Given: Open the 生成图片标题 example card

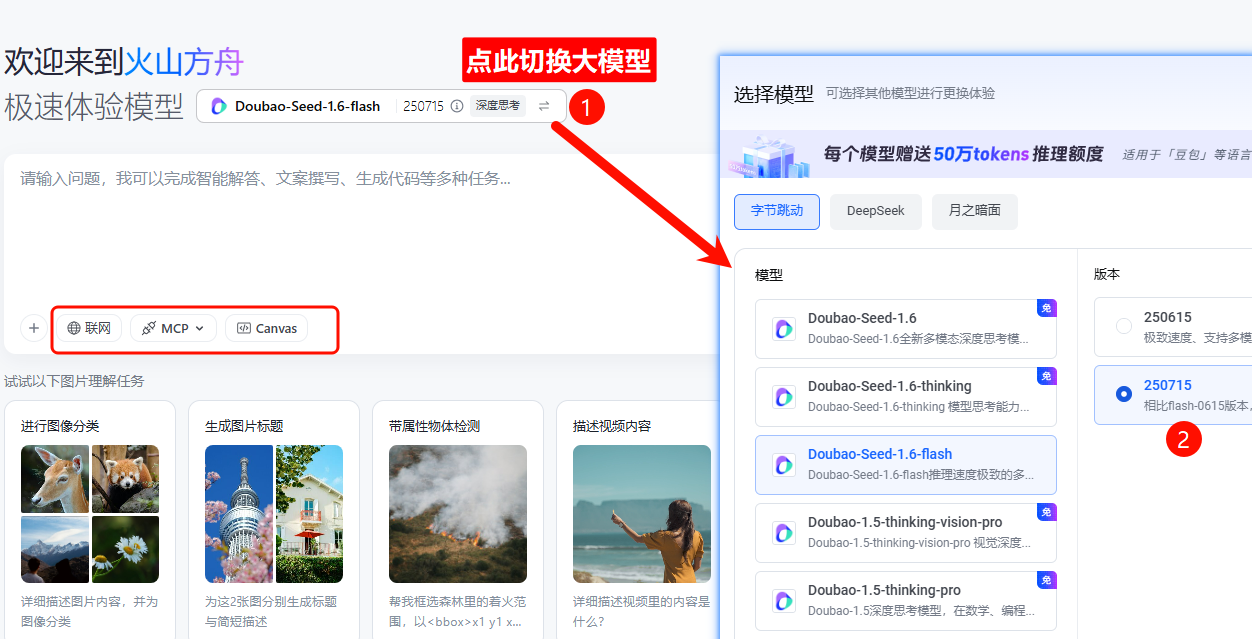Looking at the screenshot, I should pos(274,520).
